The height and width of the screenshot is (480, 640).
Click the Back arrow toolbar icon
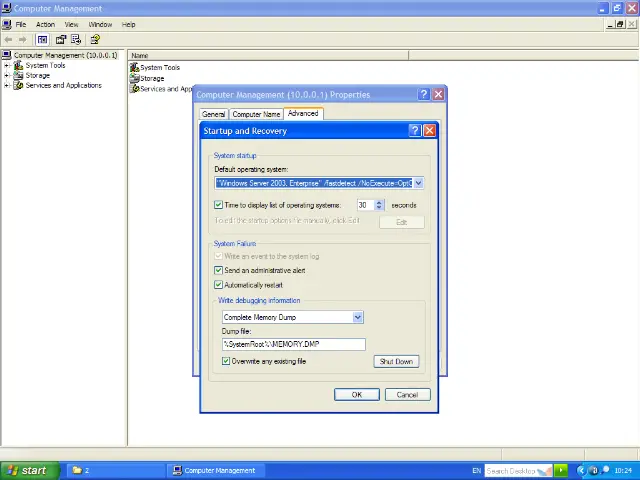[x=8, y=40]
